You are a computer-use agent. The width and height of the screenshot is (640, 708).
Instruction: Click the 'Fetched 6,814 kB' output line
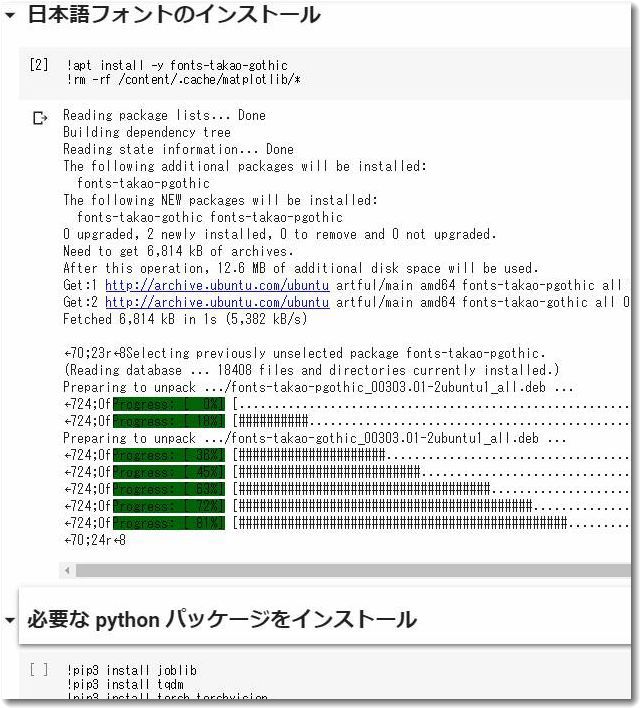pos(185,319)
